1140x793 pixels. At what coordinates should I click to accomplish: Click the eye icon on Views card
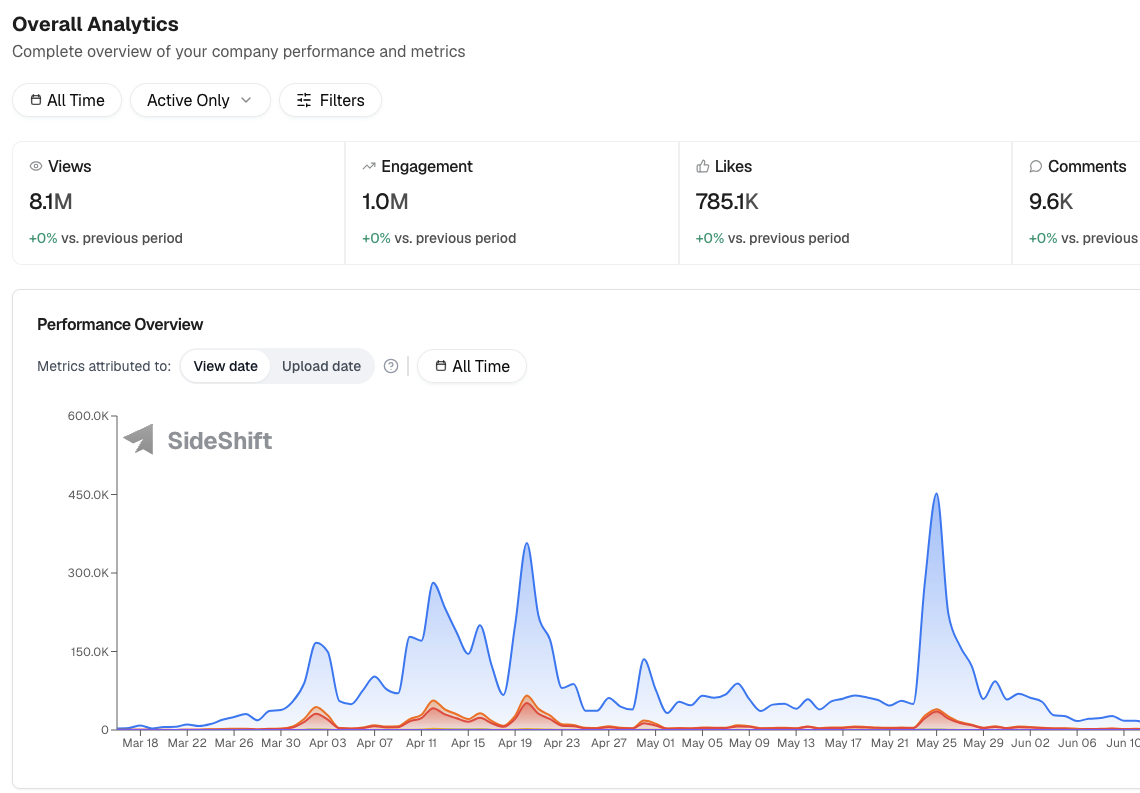coord(36,166)
